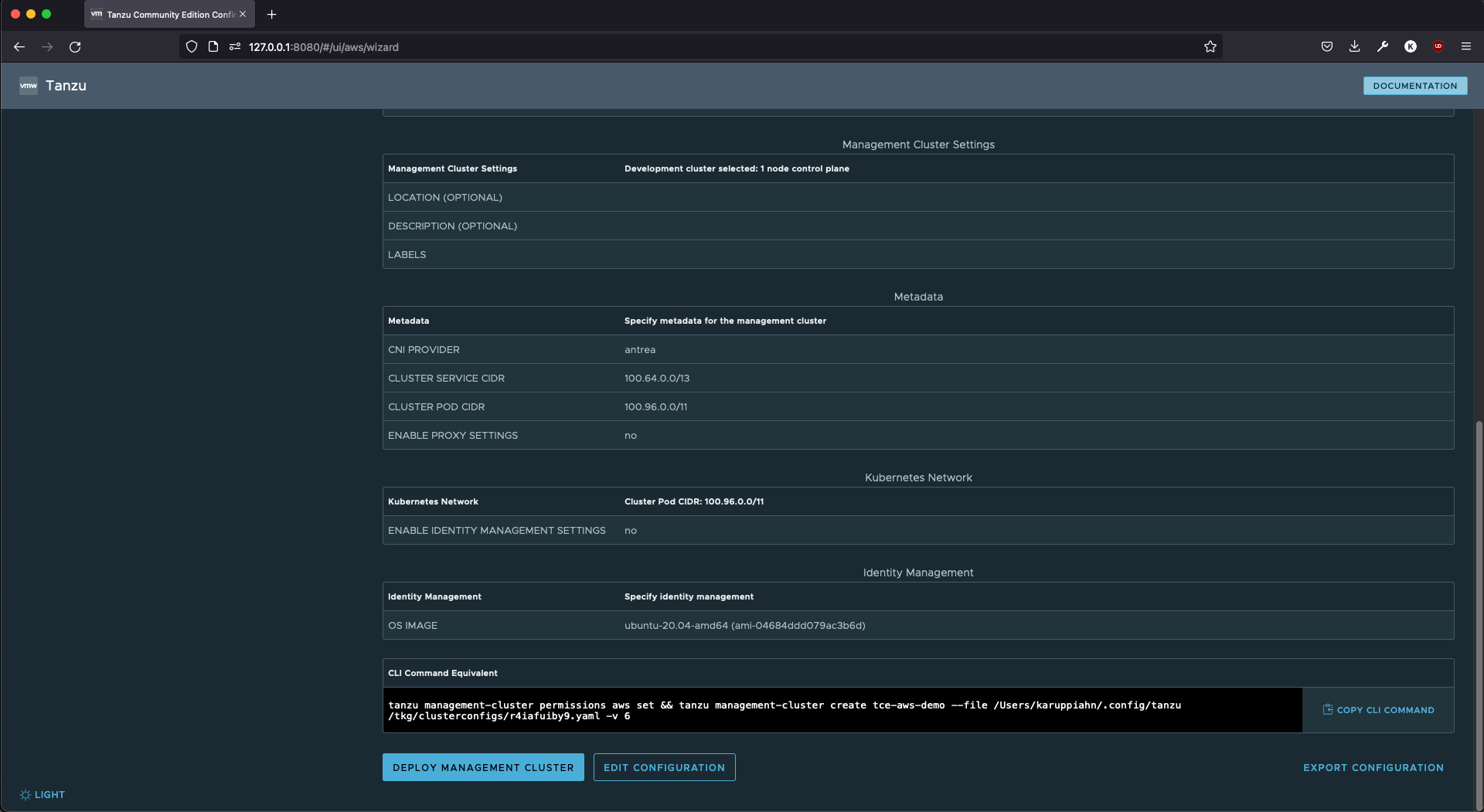Click the 100.96.0.0/11 pod CIDR value
Image resolution: width=1484 pixels, height=812 pixels.
[655, 407]
